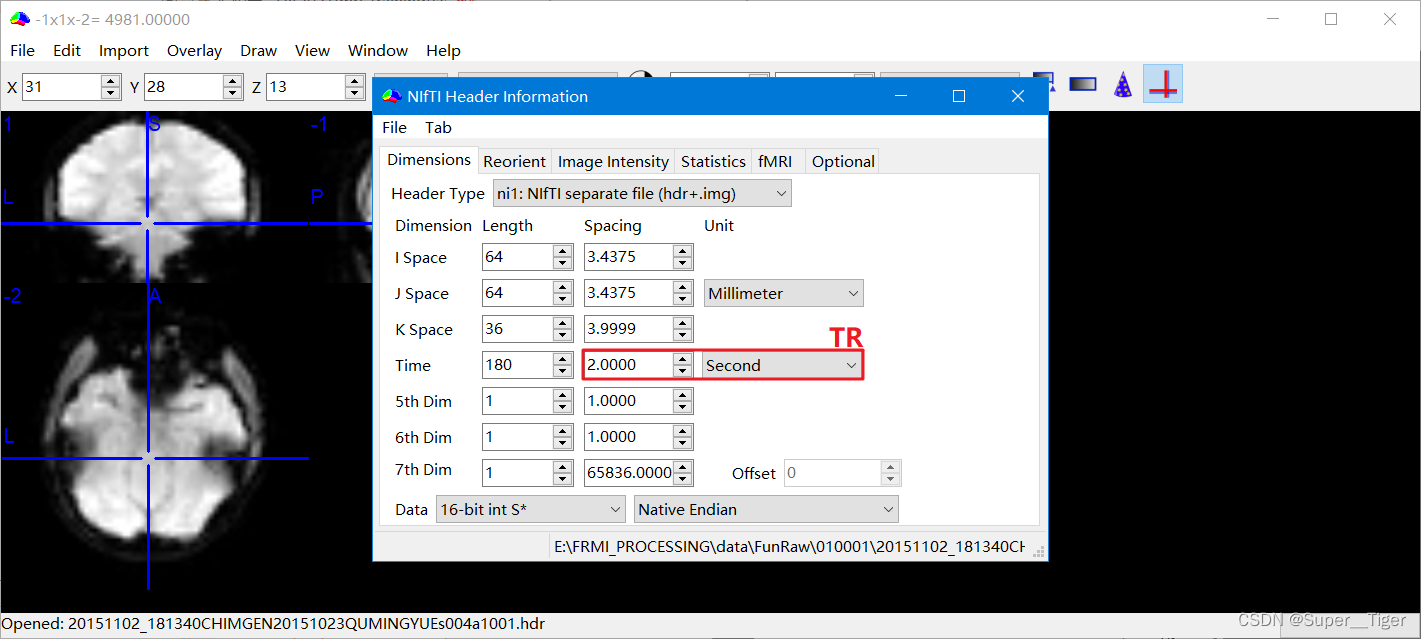The width and height of the screenshot is (1421, 639).
Task: Click the Time length field showing 180
Action: [x=517, y=365]
